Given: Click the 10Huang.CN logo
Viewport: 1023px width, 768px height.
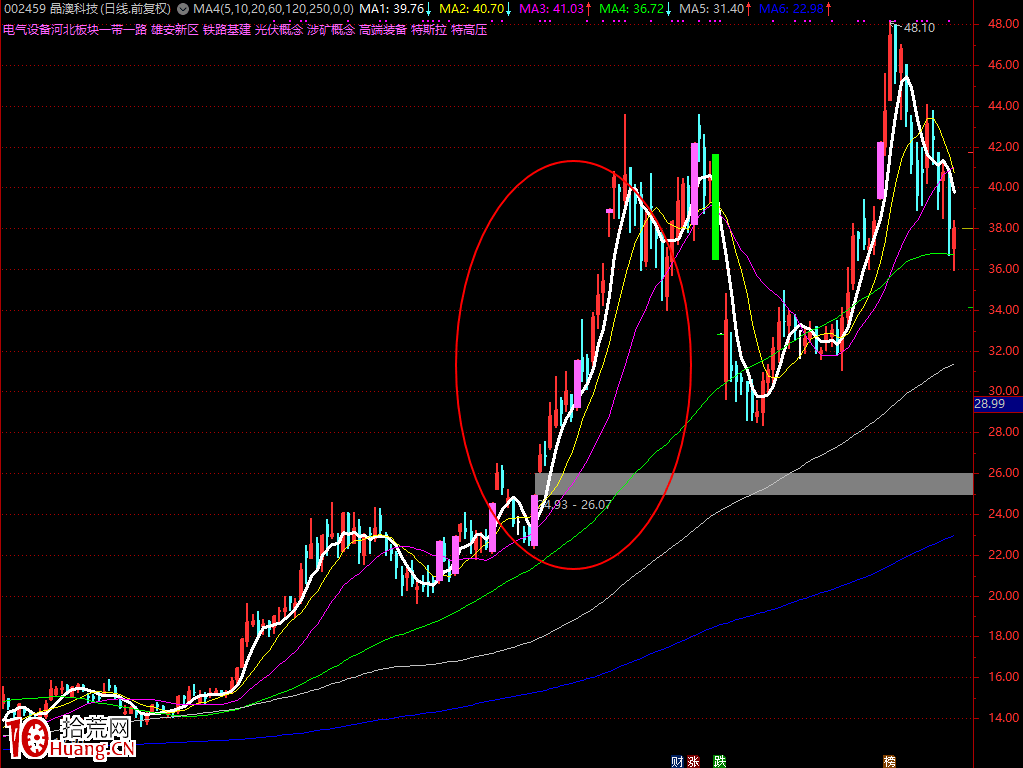Looking at the screenshot, I should (69, 738).
